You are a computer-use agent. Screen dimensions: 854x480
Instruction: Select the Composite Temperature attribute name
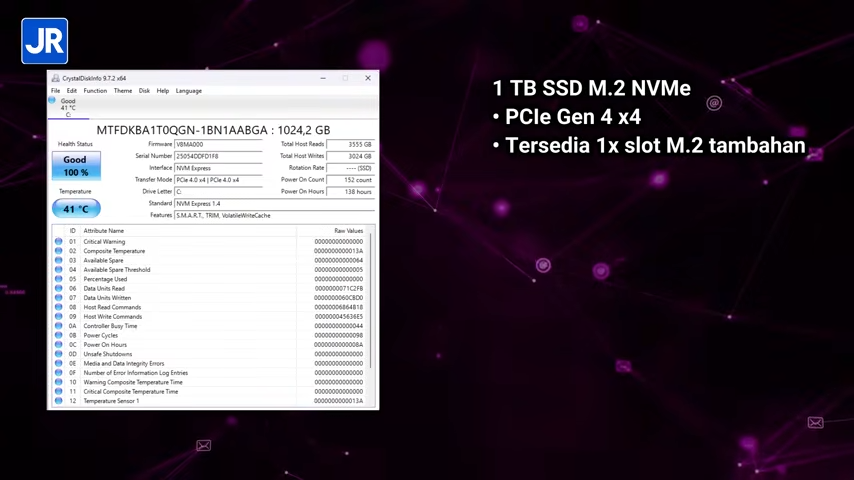[x=114, y=251]
